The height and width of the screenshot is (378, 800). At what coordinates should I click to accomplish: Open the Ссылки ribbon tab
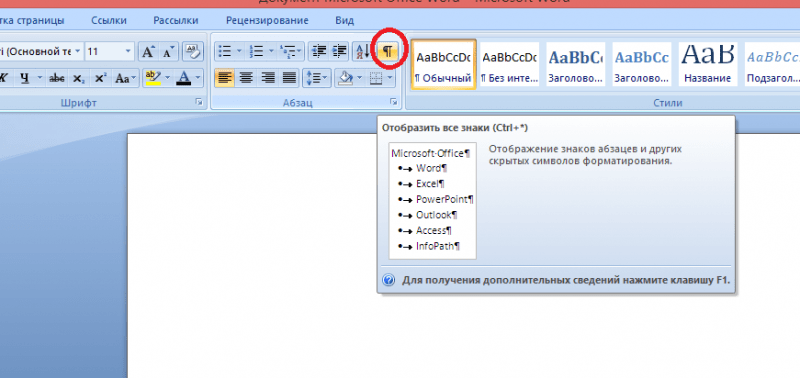click(109, 21)
